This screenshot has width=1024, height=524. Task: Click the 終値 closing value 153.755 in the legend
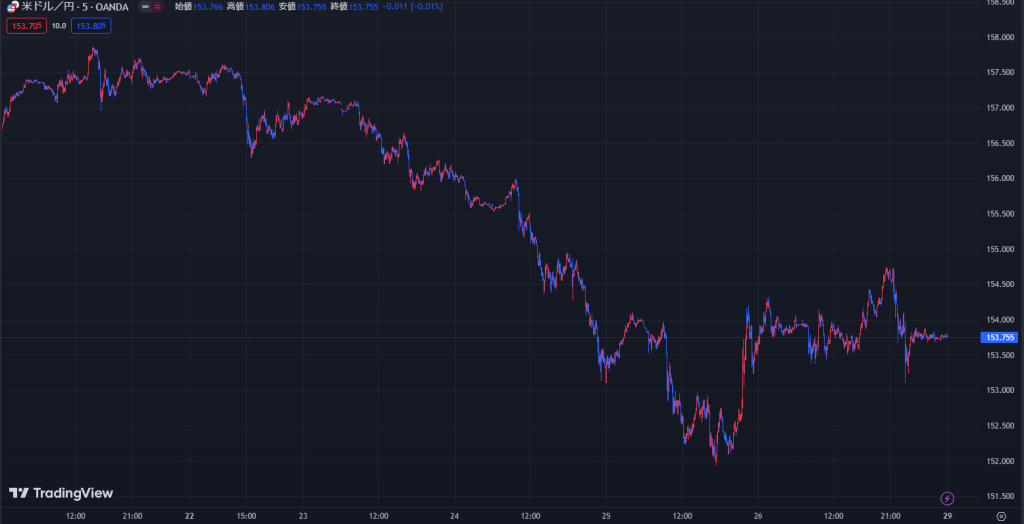359,7
